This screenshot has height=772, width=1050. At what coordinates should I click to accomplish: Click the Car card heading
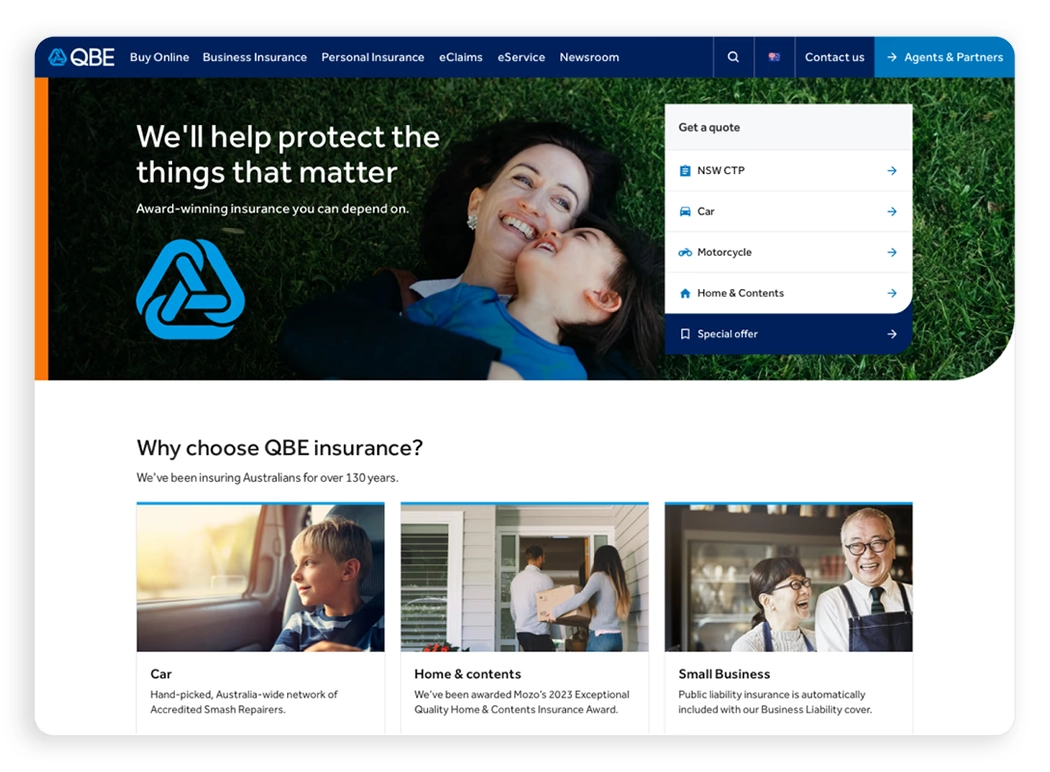[x=161, y=674]
